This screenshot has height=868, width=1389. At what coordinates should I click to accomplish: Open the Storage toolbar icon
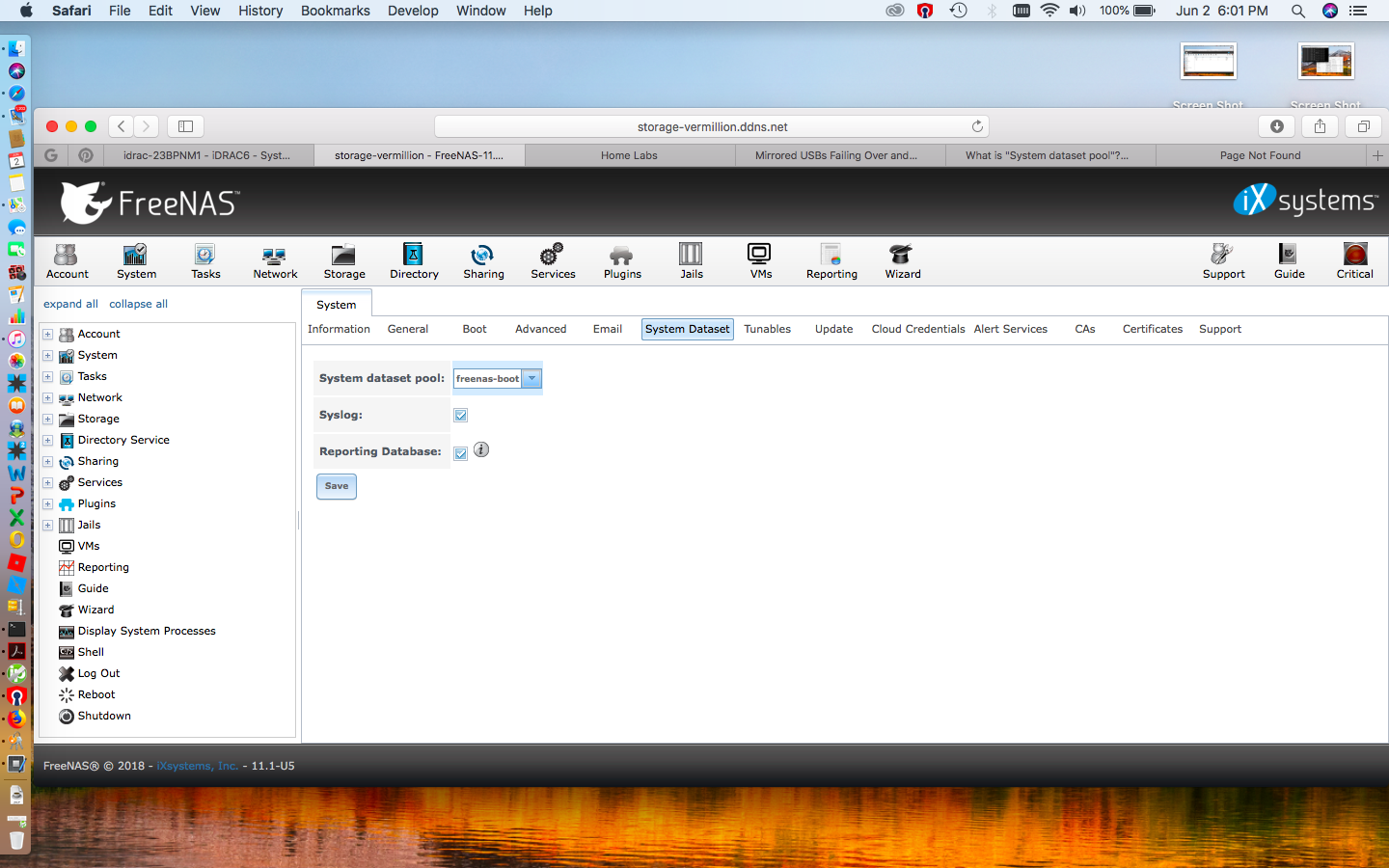[344, 260]
